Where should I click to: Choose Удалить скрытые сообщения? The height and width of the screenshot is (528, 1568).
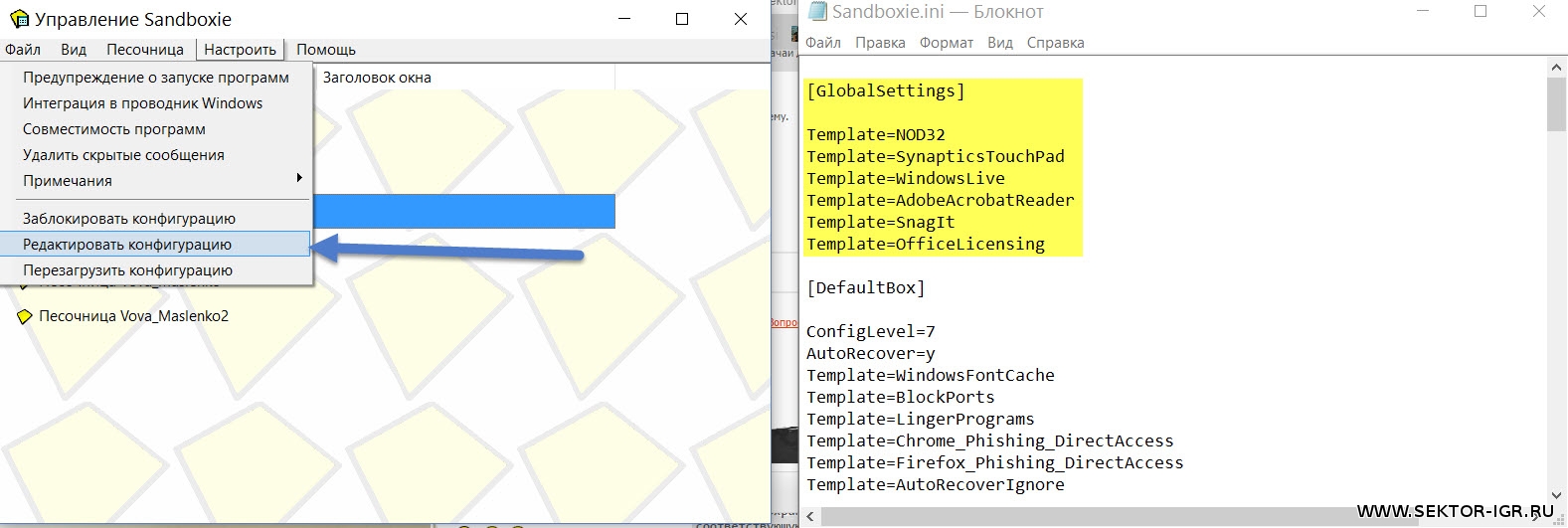[x=156, y=154]
